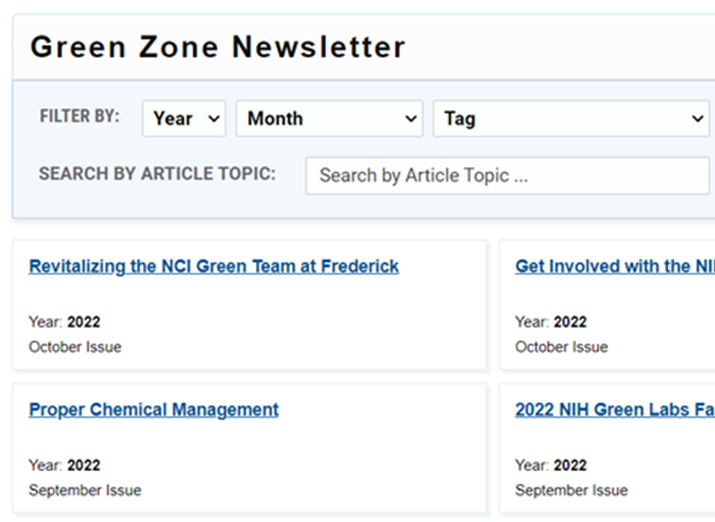Click September Issue under NIH Green Labs article

point(571,491)
